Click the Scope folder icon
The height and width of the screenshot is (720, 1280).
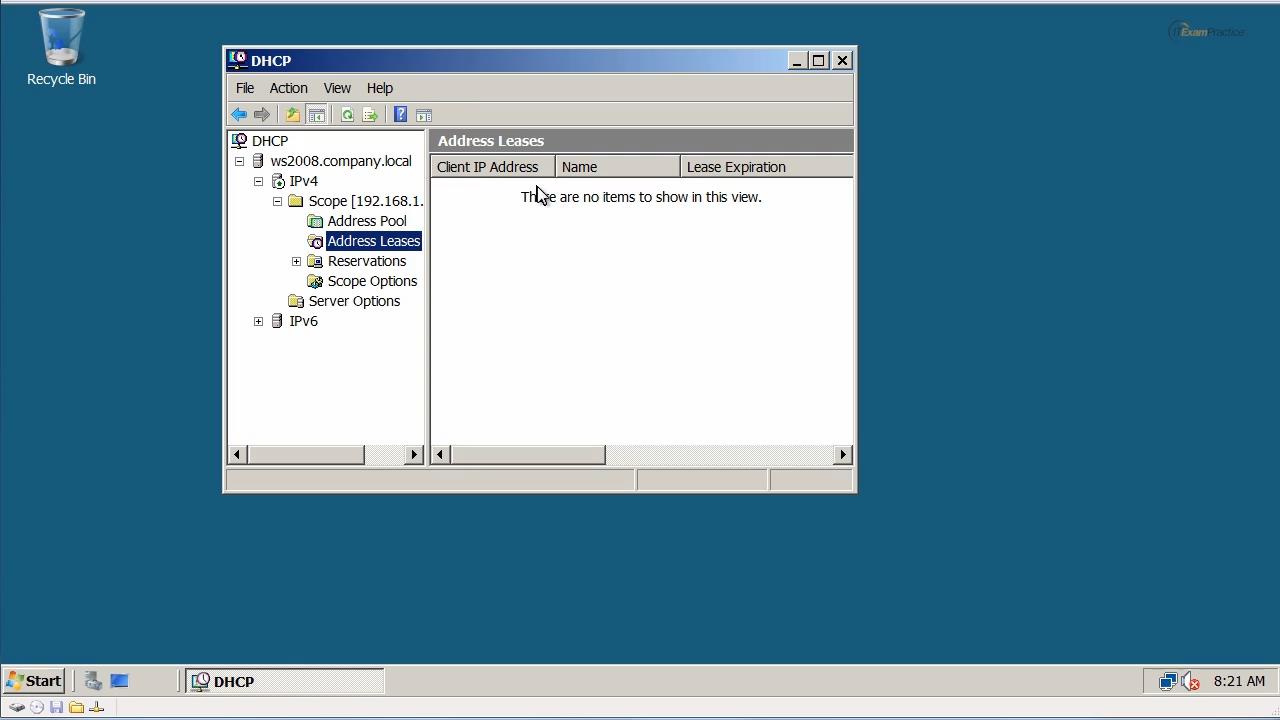pyautogui.click(x=296, y=201)
